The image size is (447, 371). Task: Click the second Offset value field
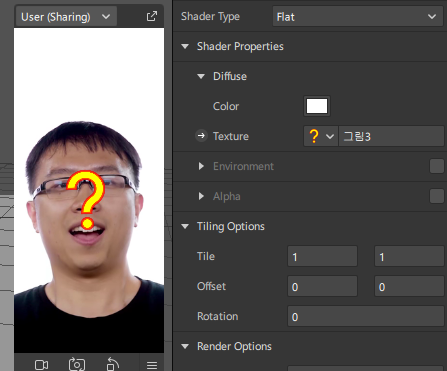click(409, 286)
